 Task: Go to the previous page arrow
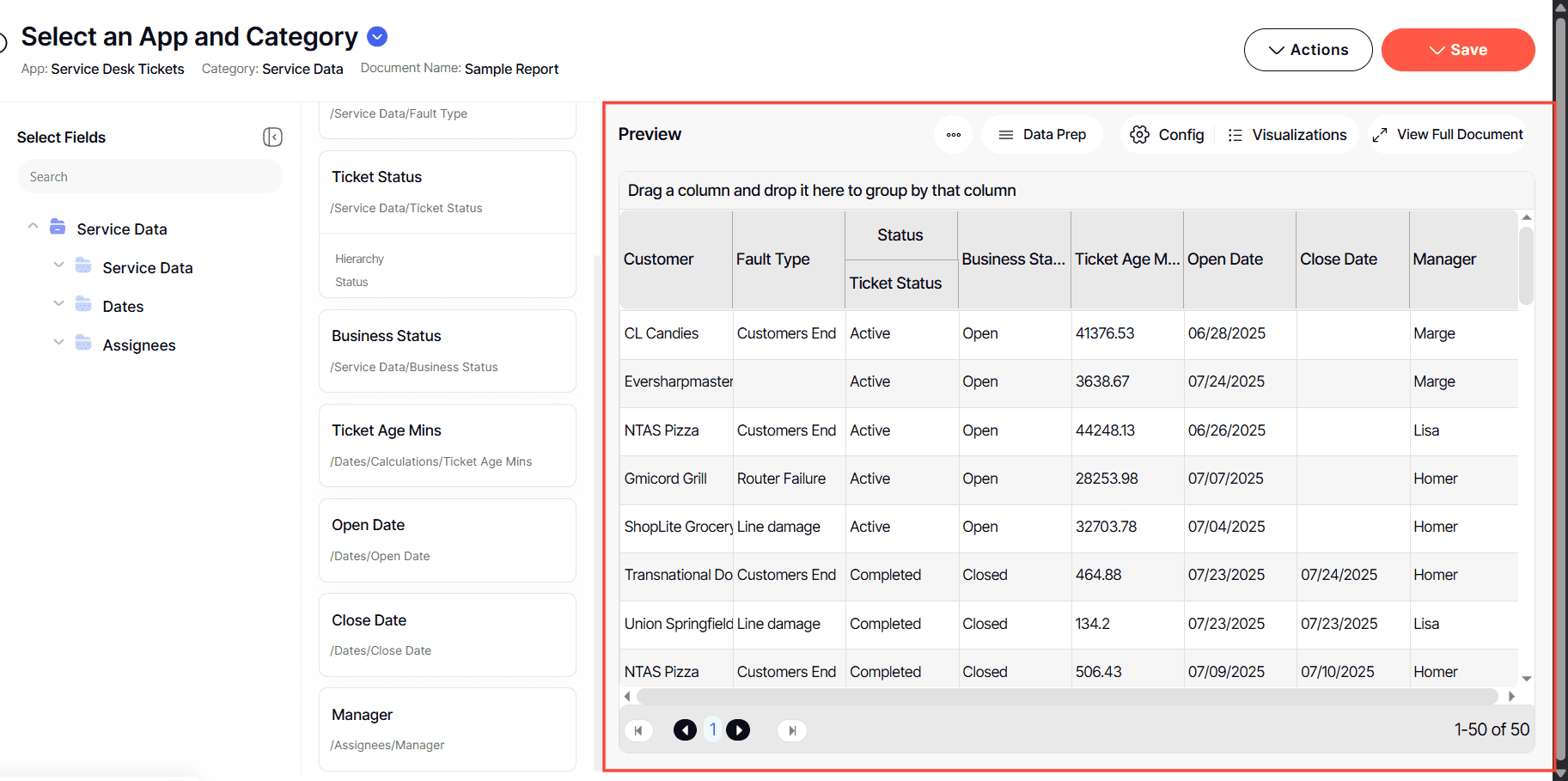click(685, 730)
